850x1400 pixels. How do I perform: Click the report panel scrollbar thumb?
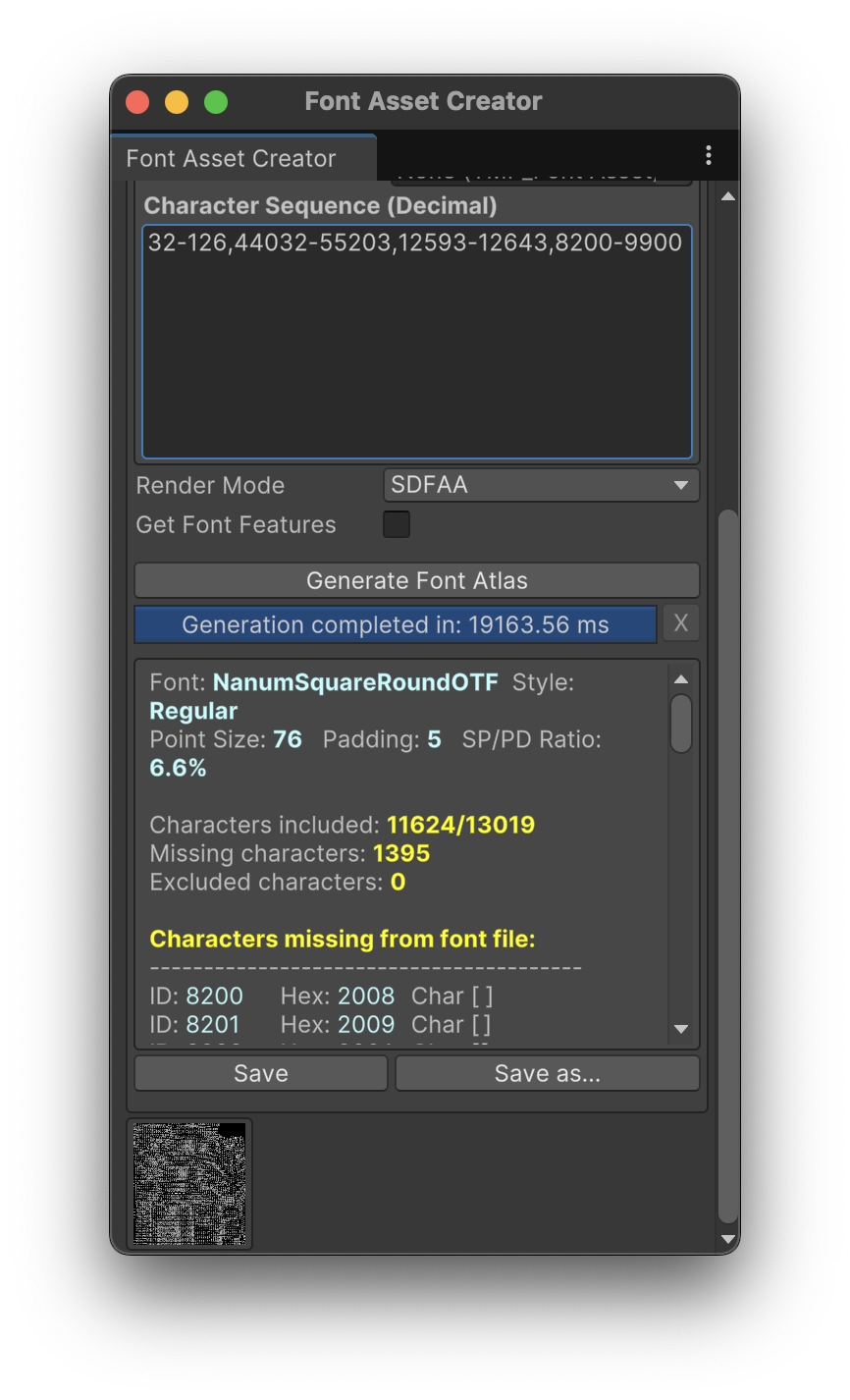click(x=681, y=724)
